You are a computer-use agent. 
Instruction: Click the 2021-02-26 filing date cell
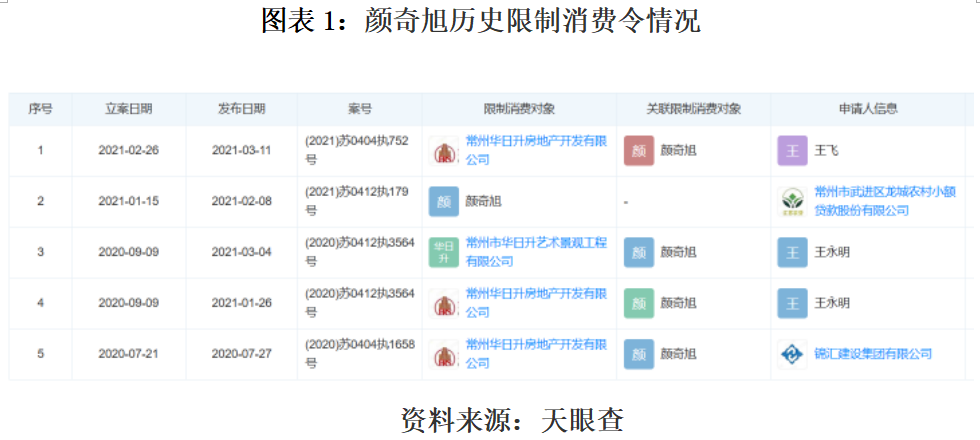(129, 151)
